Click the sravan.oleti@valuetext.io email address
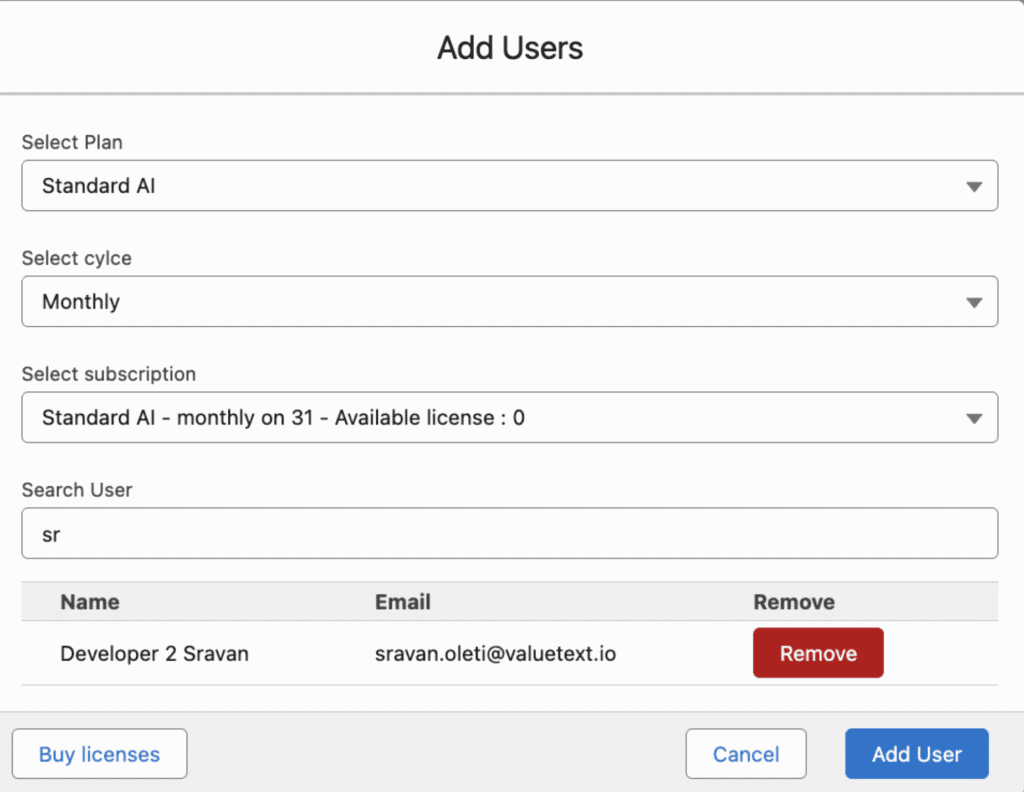The image size is (1024, 792). [495, 654]
